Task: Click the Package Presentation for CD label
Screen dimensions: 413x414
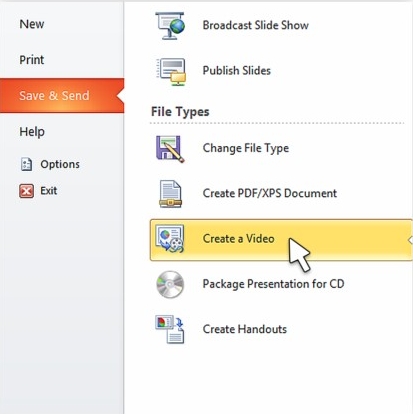Action: tap(273, 284)
